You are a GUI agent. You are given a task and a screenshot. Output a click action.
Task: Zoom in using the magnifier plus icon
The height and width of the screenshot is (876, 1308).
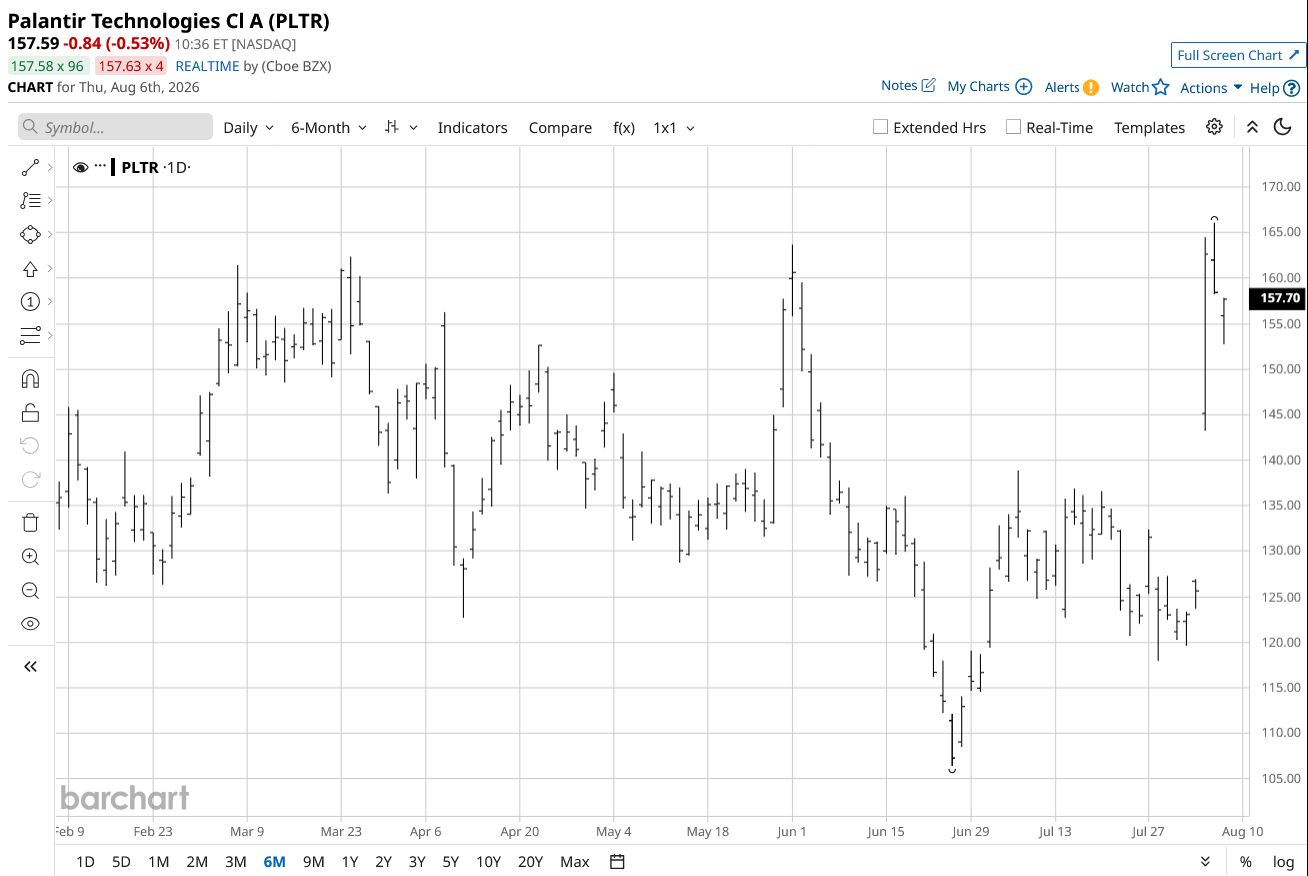click(x=30, y=557)
